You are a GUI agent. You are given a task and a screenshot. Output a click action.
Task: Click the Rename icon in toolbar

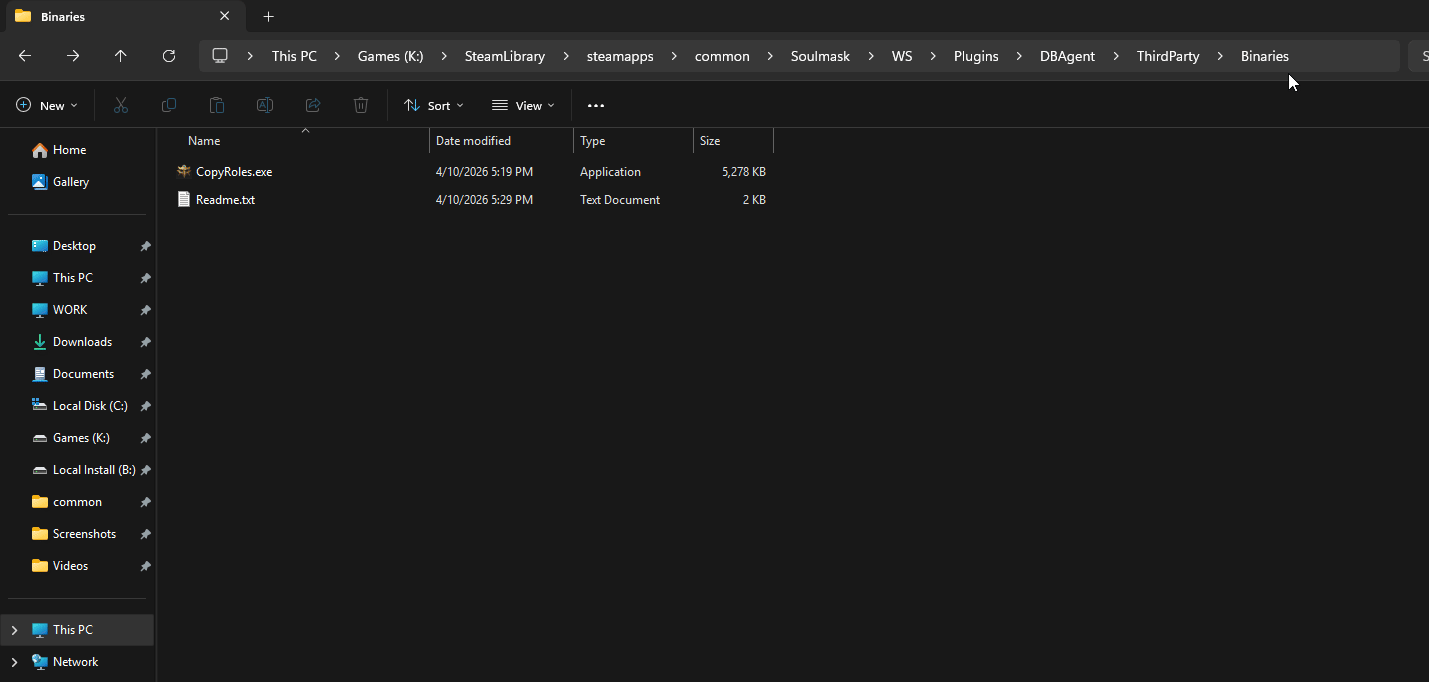click(x=265, y=105)
